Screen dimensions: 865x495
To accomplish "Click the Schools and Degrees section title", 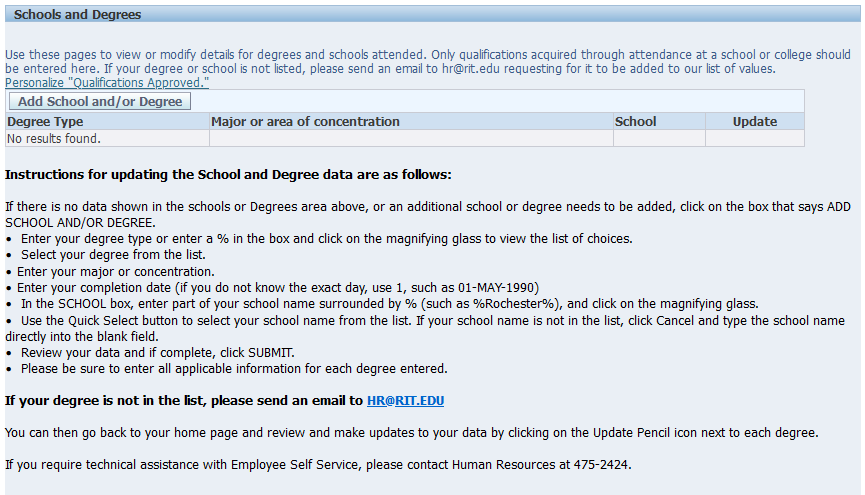I will [x=77, y=15].
